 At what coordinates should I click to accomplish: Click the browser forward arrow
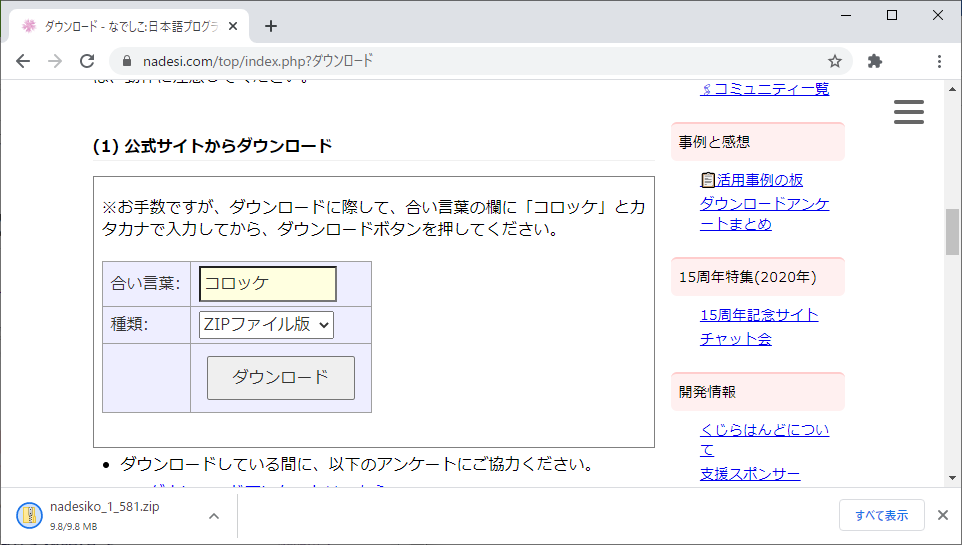click(x=55, y=61)
